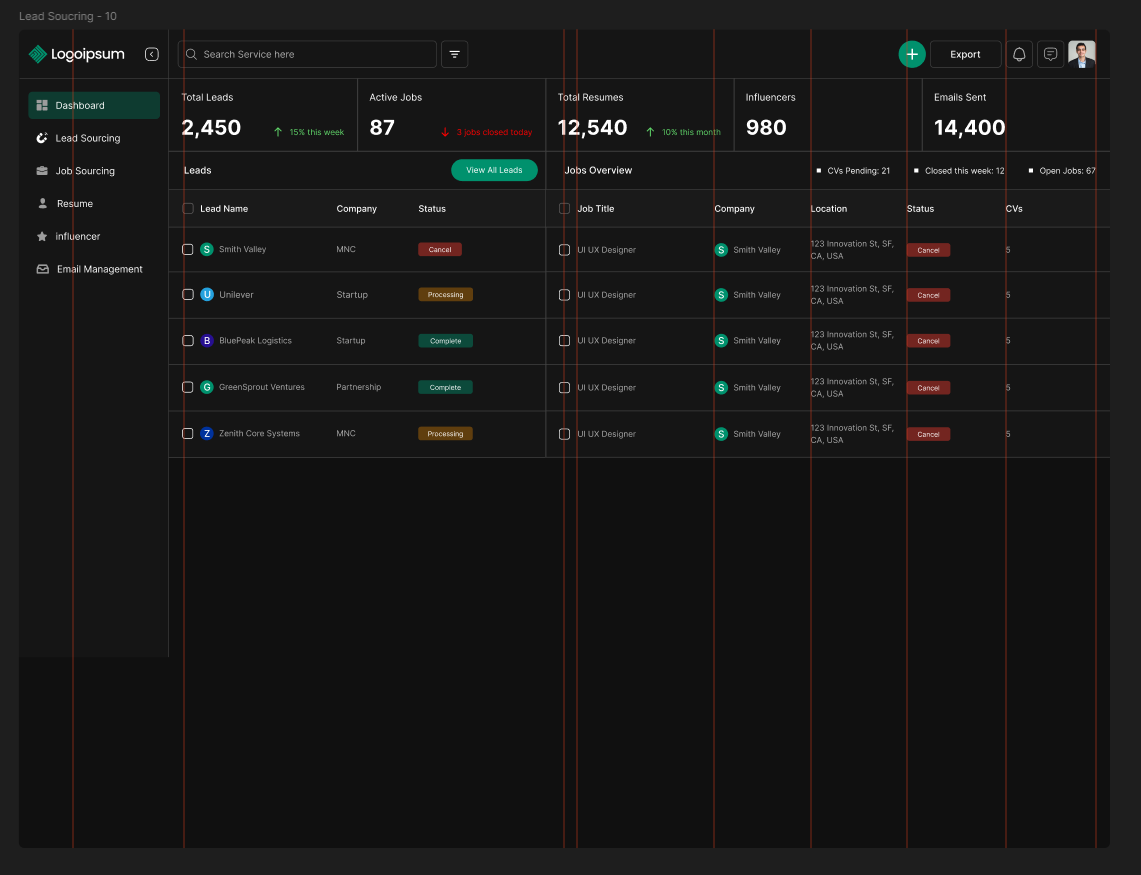
Task: Select the BluePeak Logistics row checkbox
Action: (188, 341)
